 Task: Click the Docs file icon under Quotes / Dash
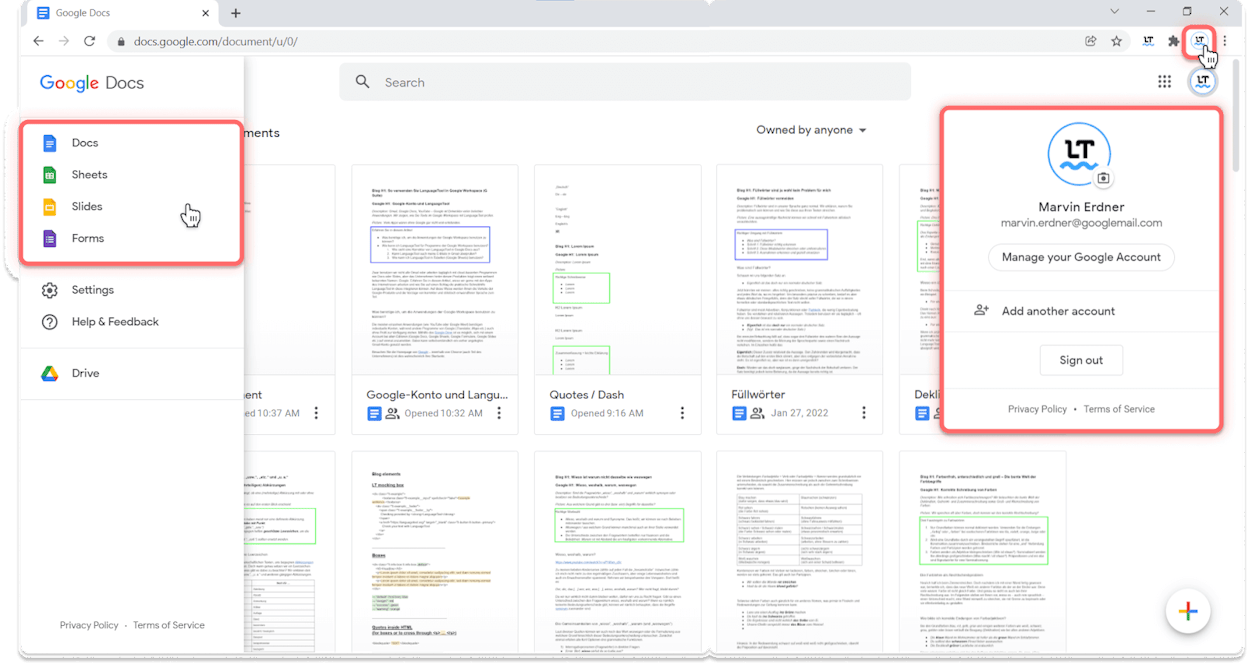point(557,413)
